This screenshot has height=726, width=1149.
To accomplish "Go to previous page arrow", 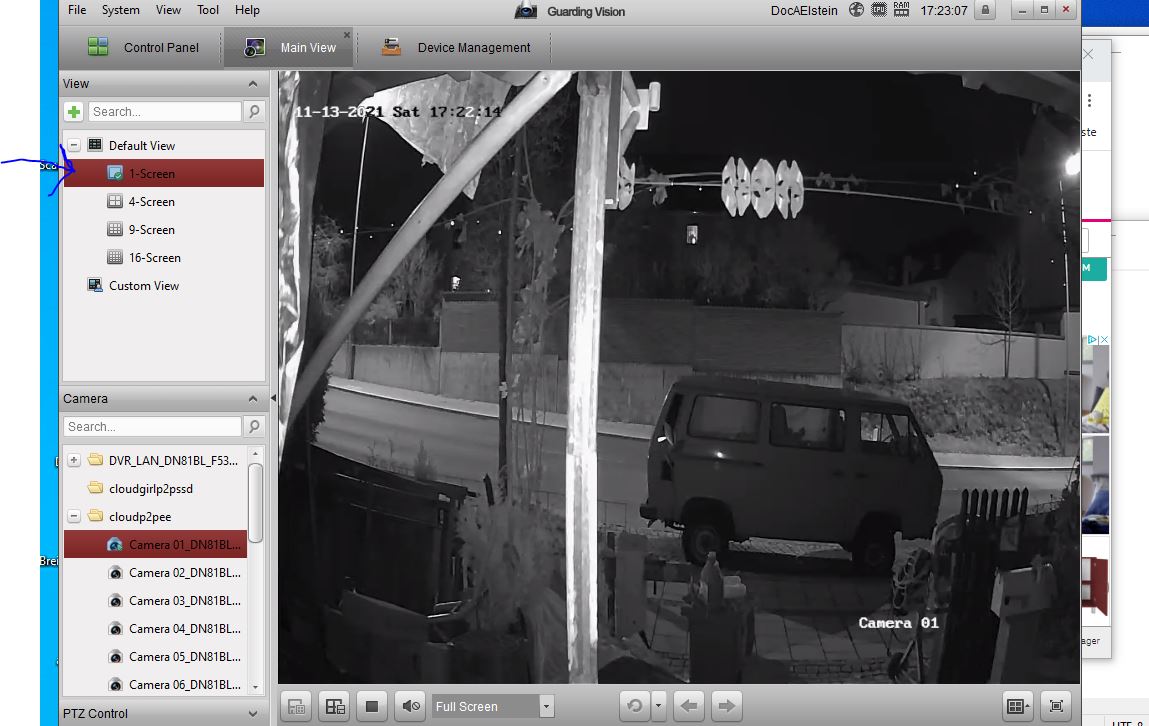I will click(688, 706).
